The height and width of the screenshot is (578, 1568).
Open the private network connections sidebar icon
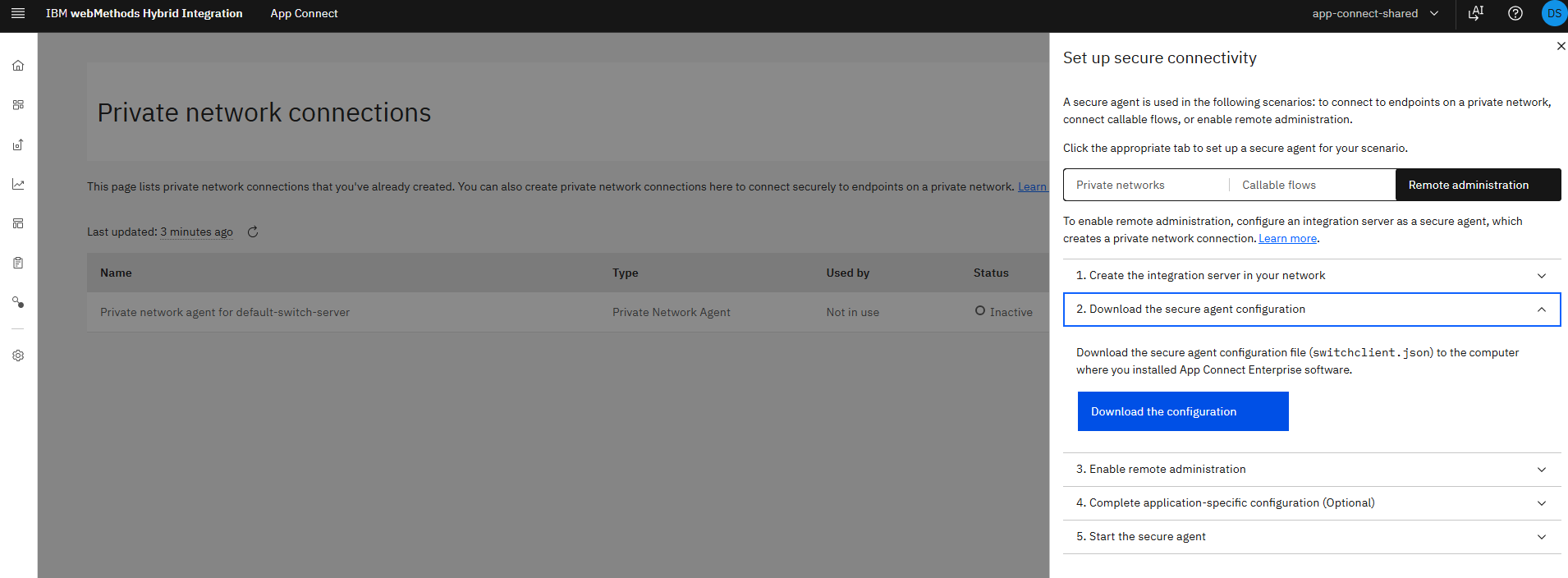18,302
